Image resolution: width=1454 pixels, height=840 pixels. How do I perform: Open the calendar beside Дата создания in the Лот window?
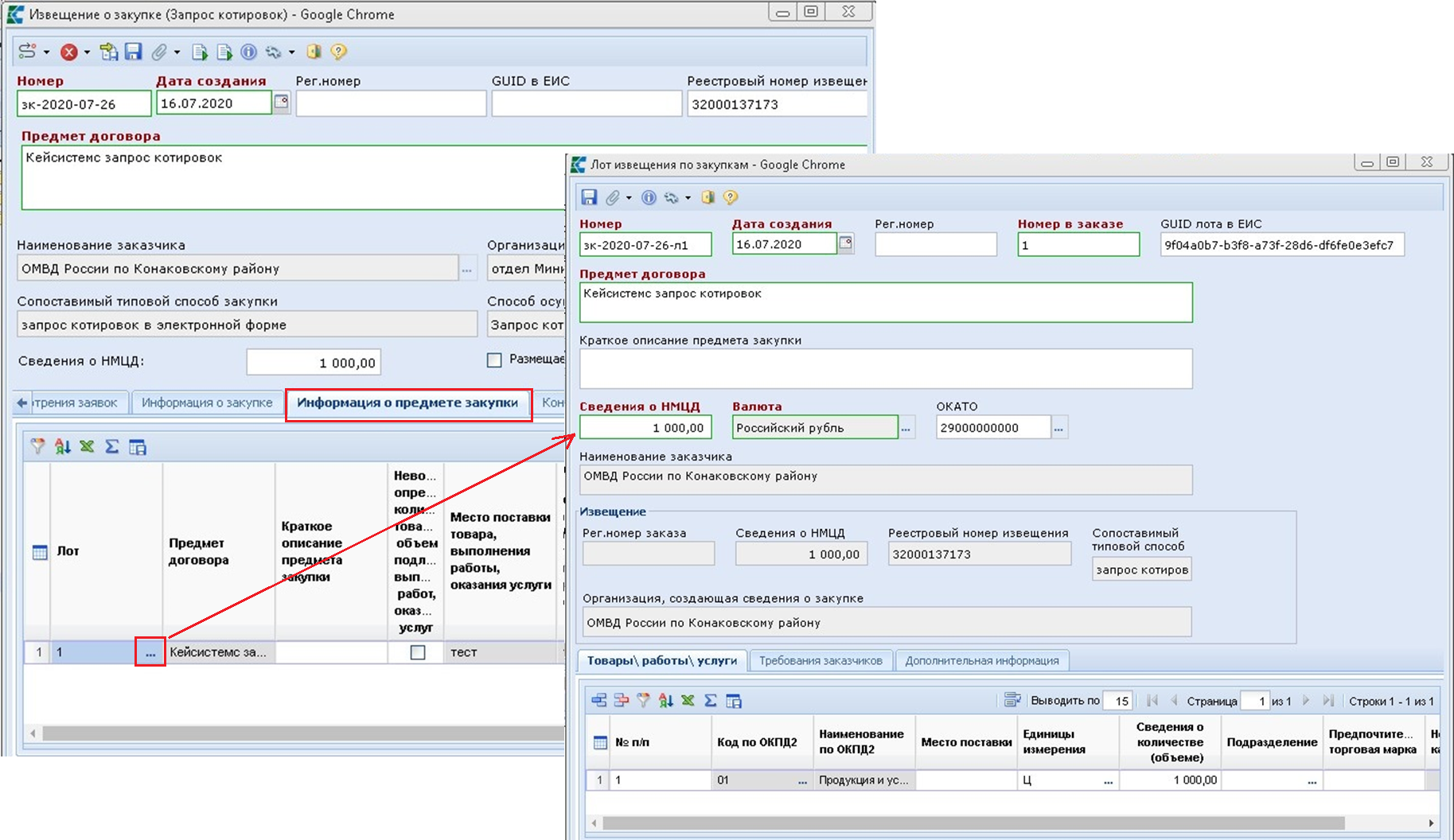point(846,243)
